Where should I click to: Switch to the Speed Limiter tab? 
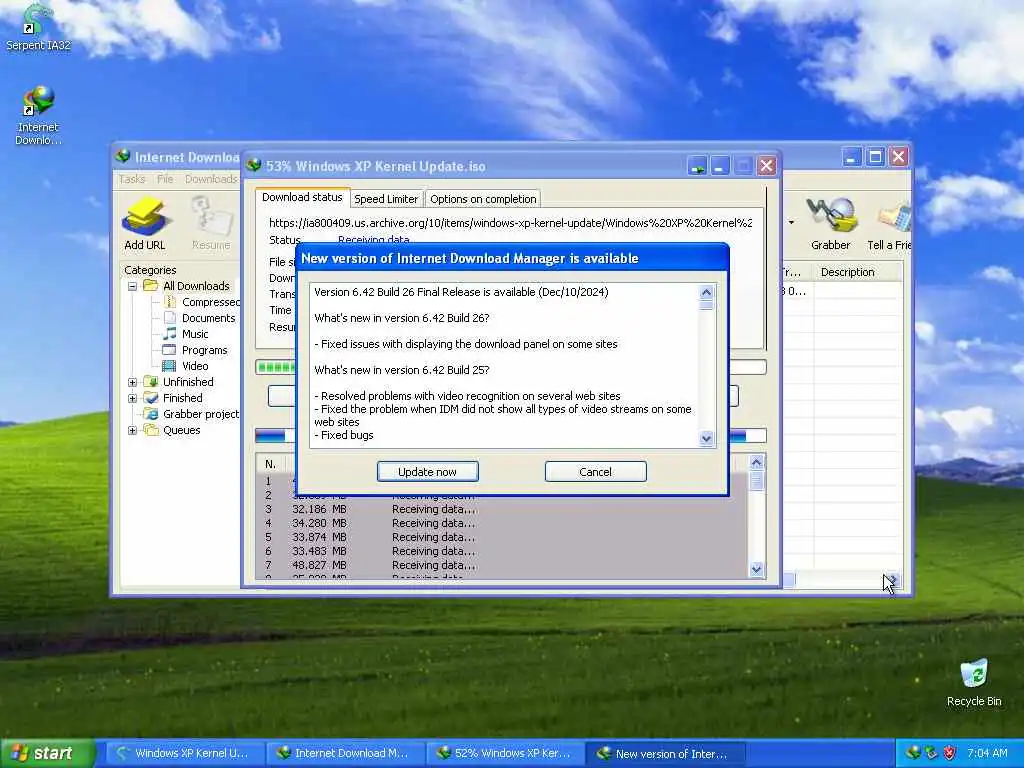pyautogui.click(x=386, y=199)
